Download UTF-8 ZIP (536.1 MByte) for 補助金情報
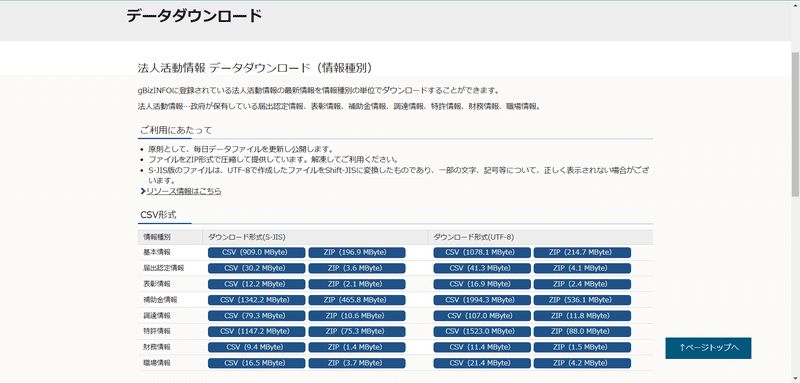 click(582, 300)
